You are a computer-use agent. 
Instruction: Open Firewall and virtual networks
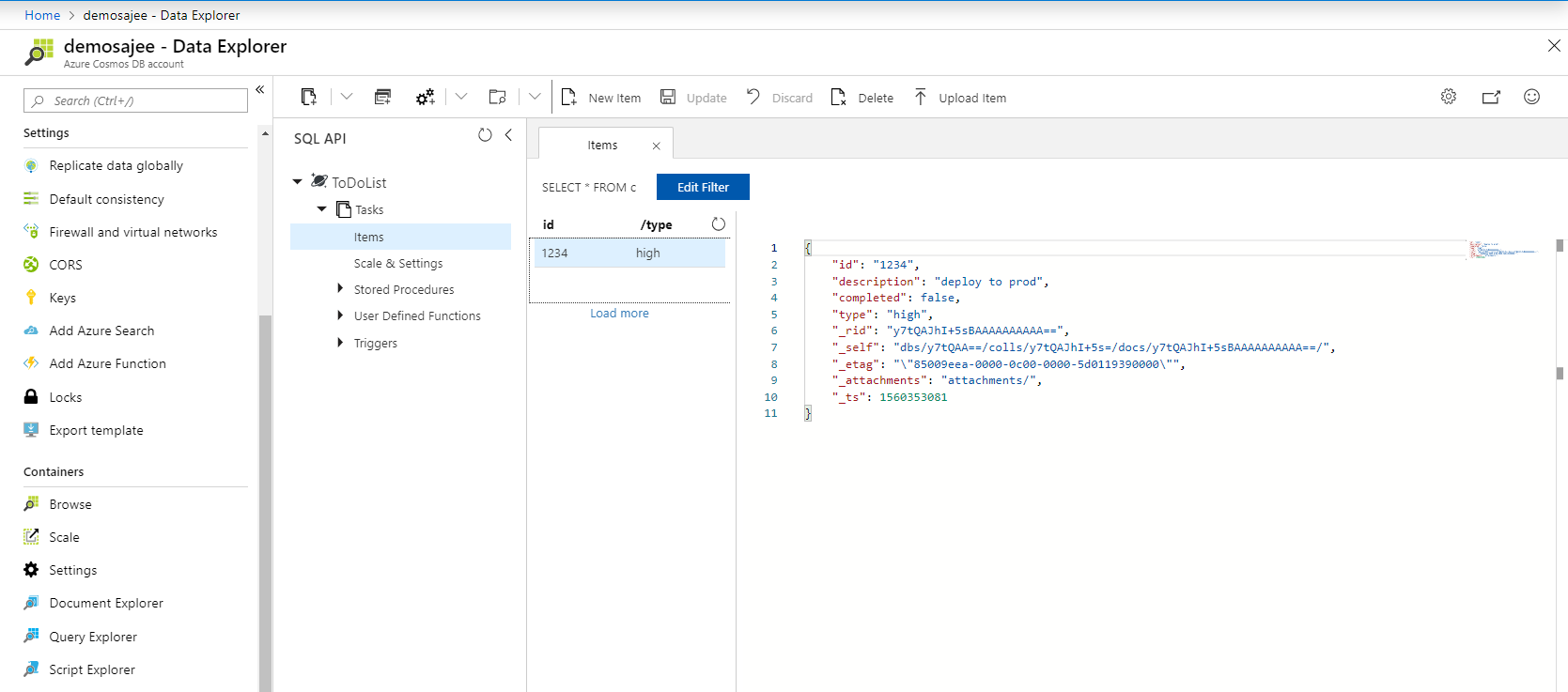[x=133, y=232]
